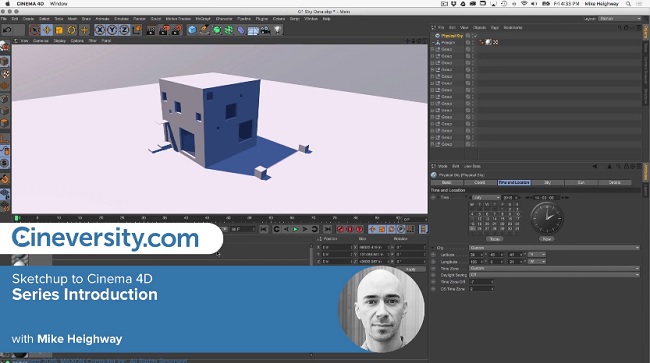Open the Latitude N/S direction dropdown

537,255
